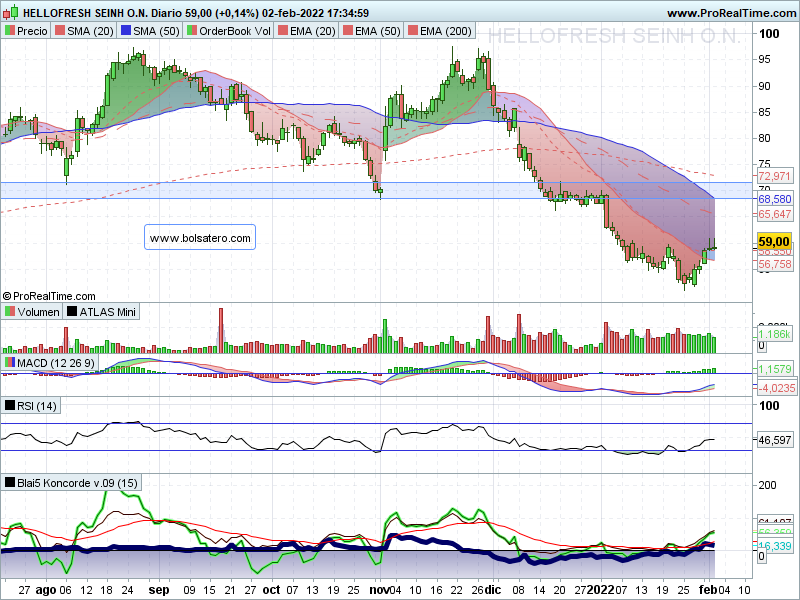
Task: Click the © ProRealTime.com copyright text
Action: click(x=49, y=296)
